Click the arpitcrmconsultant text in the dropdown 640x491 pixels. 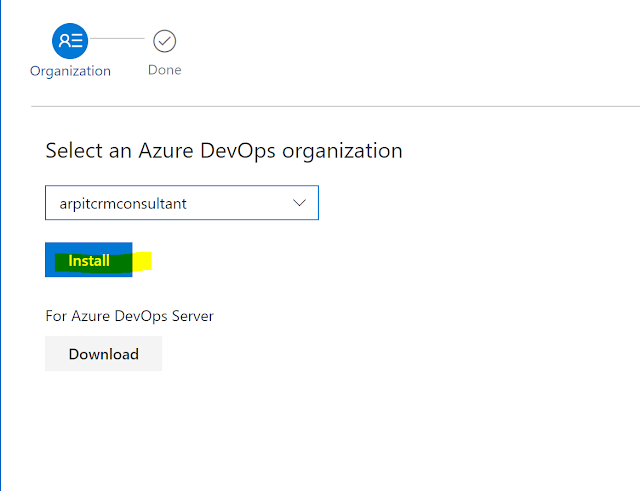coord(124,203)
